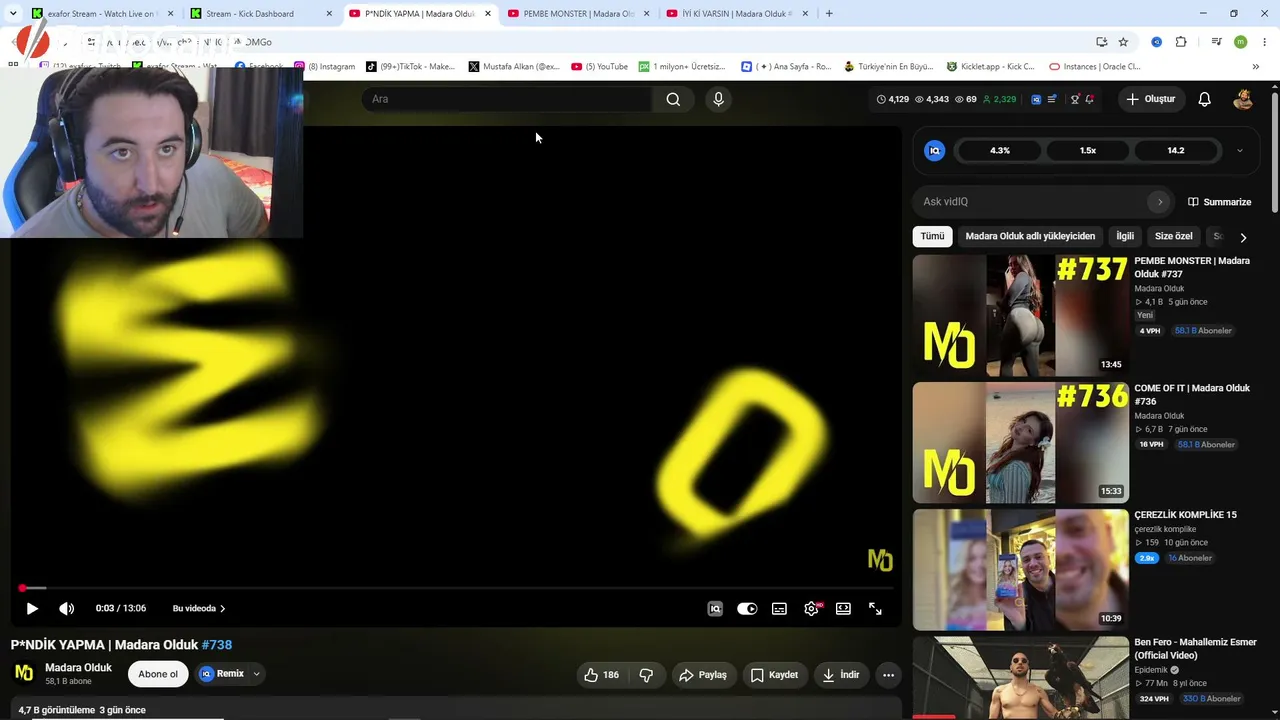This screenshot has width=1280, height=720.
Task: Expand the vidIQ stats panel chevron
Action: click(1240, 151)
